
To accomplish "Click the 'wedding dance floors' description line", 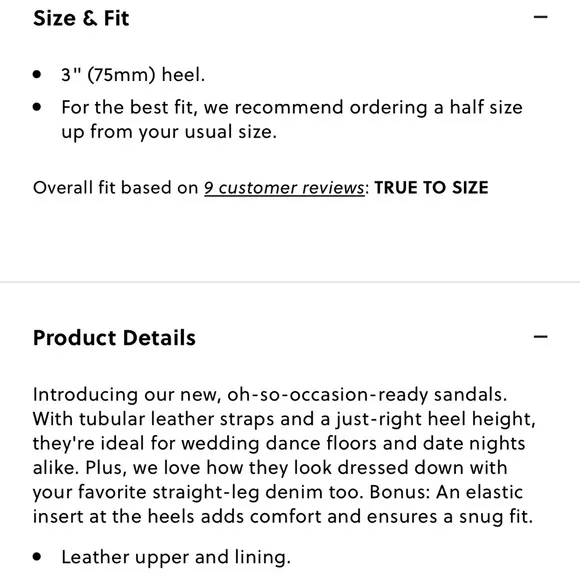I will pyautogui.click(x=279, y=444).
